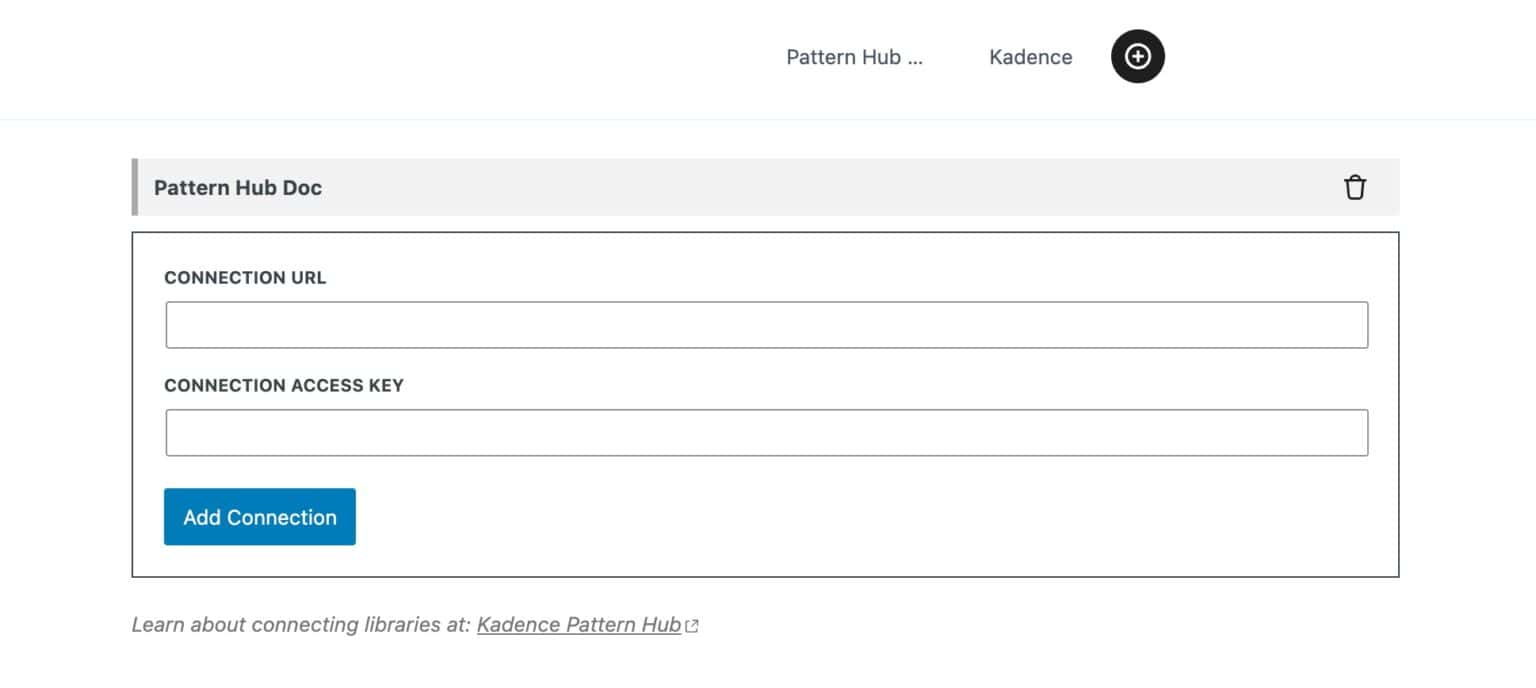Click the Connection URL label

245,278
